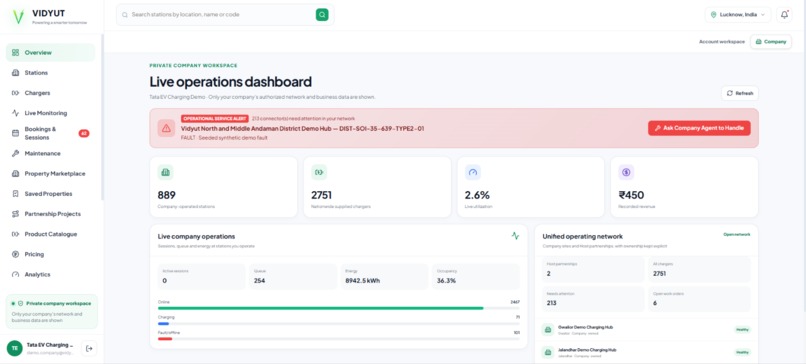Click the Product Catalogue icon
The image size is (806, 364).
(15, 234)
